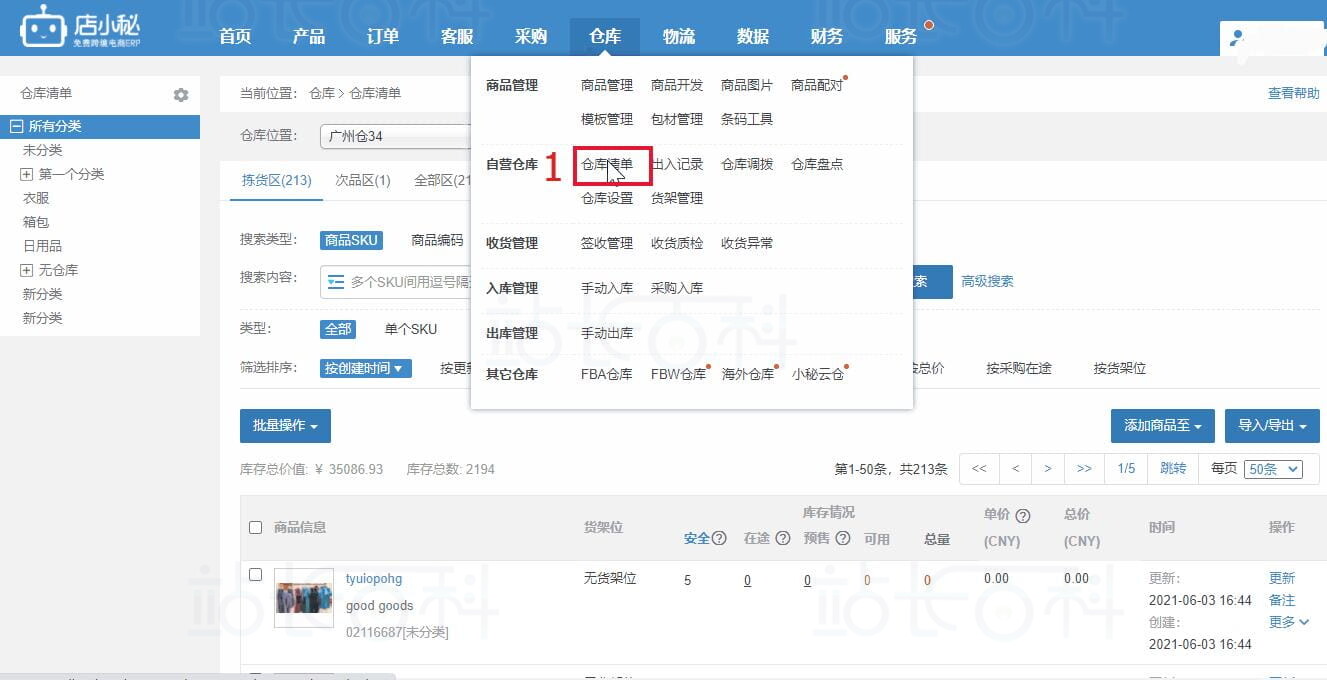1327x680 pixels.
Task: Click the thumbnail image of good goods product
Action: pos(304,597)
